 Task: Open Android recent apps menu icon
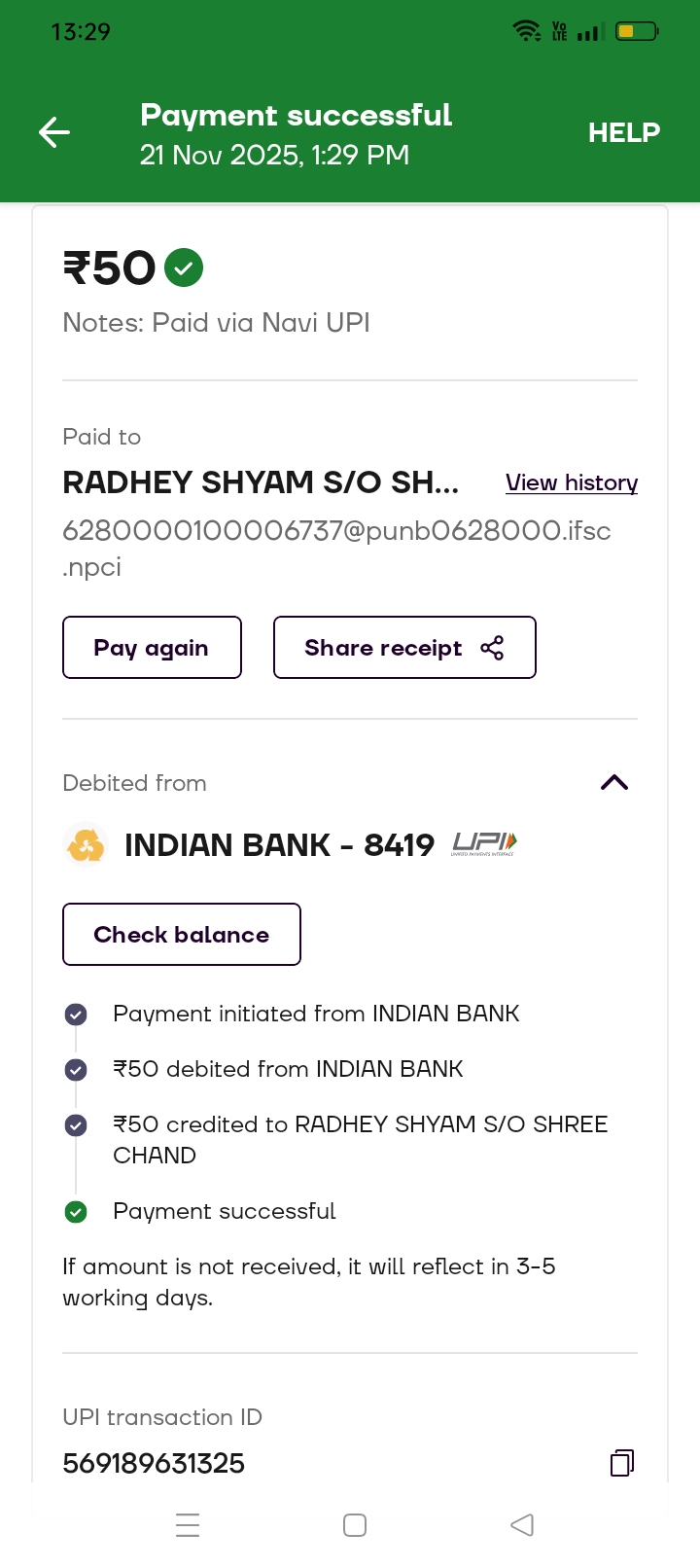click(x=188, y=1524)
